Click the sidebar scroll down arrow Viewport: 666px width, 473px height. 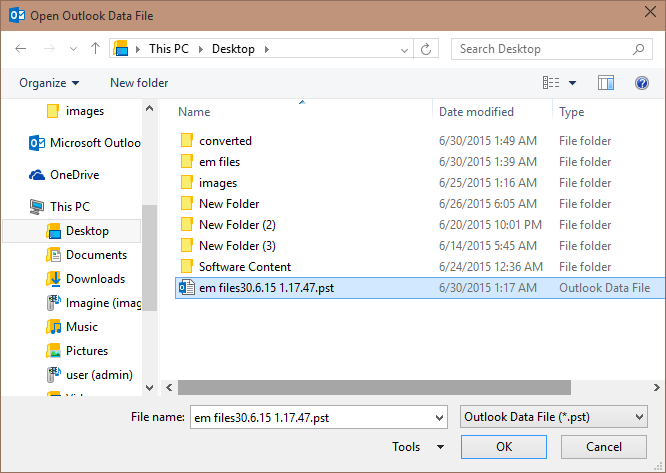[149, 388]
